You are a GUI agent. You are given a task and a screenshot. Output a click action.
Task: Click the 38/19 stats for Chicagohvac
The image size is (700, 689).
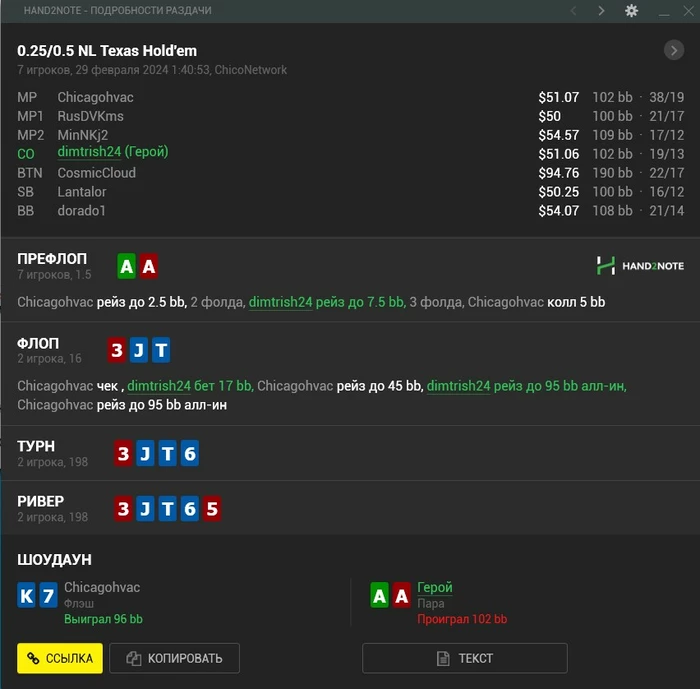667,97
